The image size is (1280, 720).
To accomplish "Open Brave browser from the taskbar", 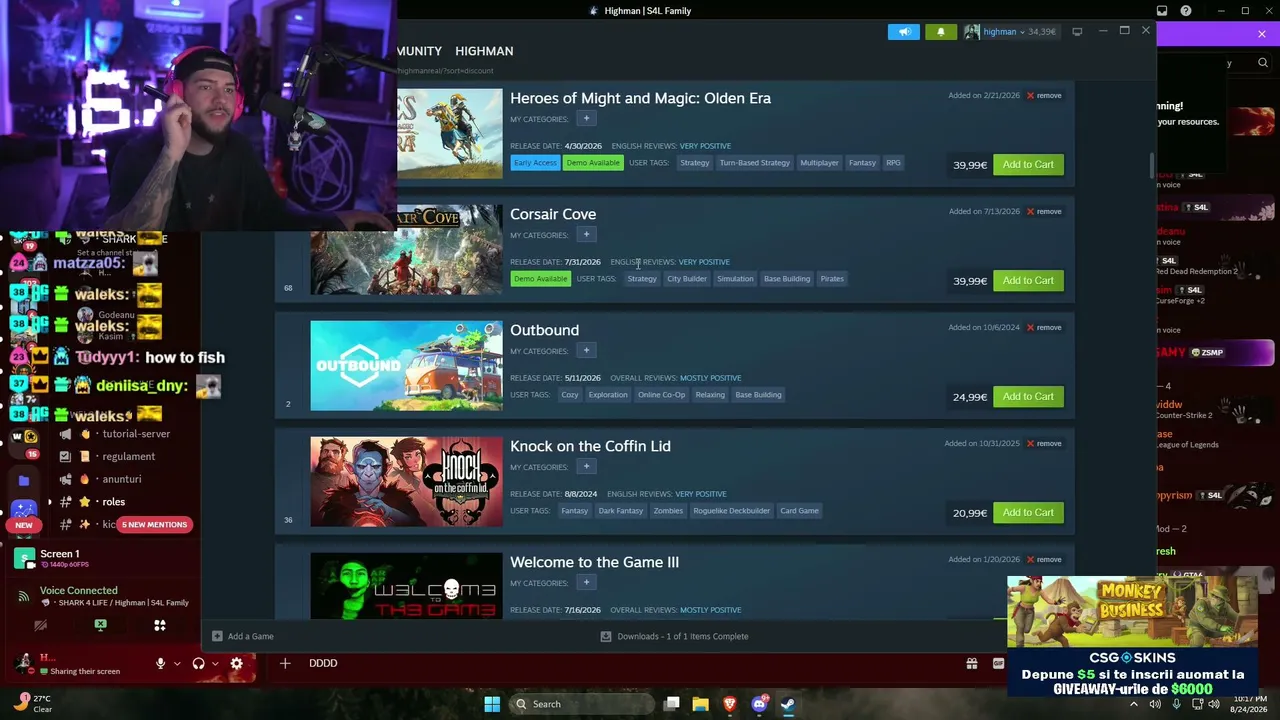I will point(729,704).
